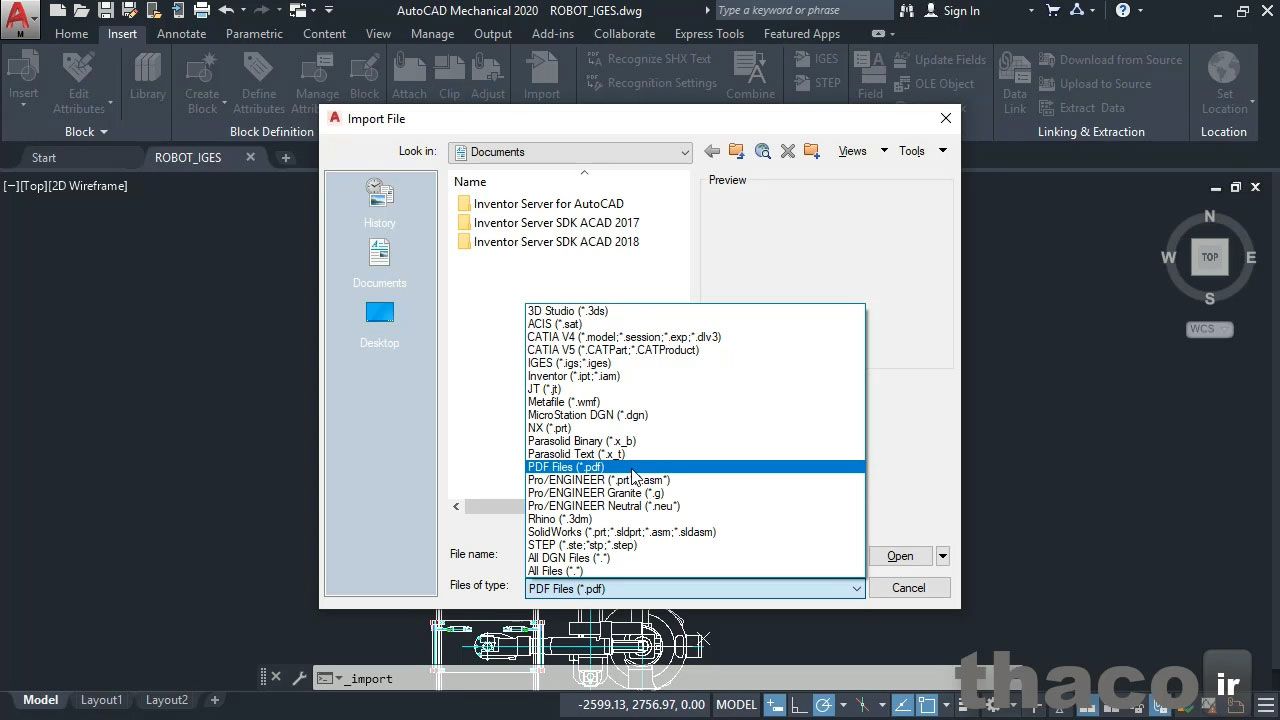This screenshot has width=1280, height=720.
Task: Click the Delete X icon in dialog toolbar
Action: click(788, 151)
